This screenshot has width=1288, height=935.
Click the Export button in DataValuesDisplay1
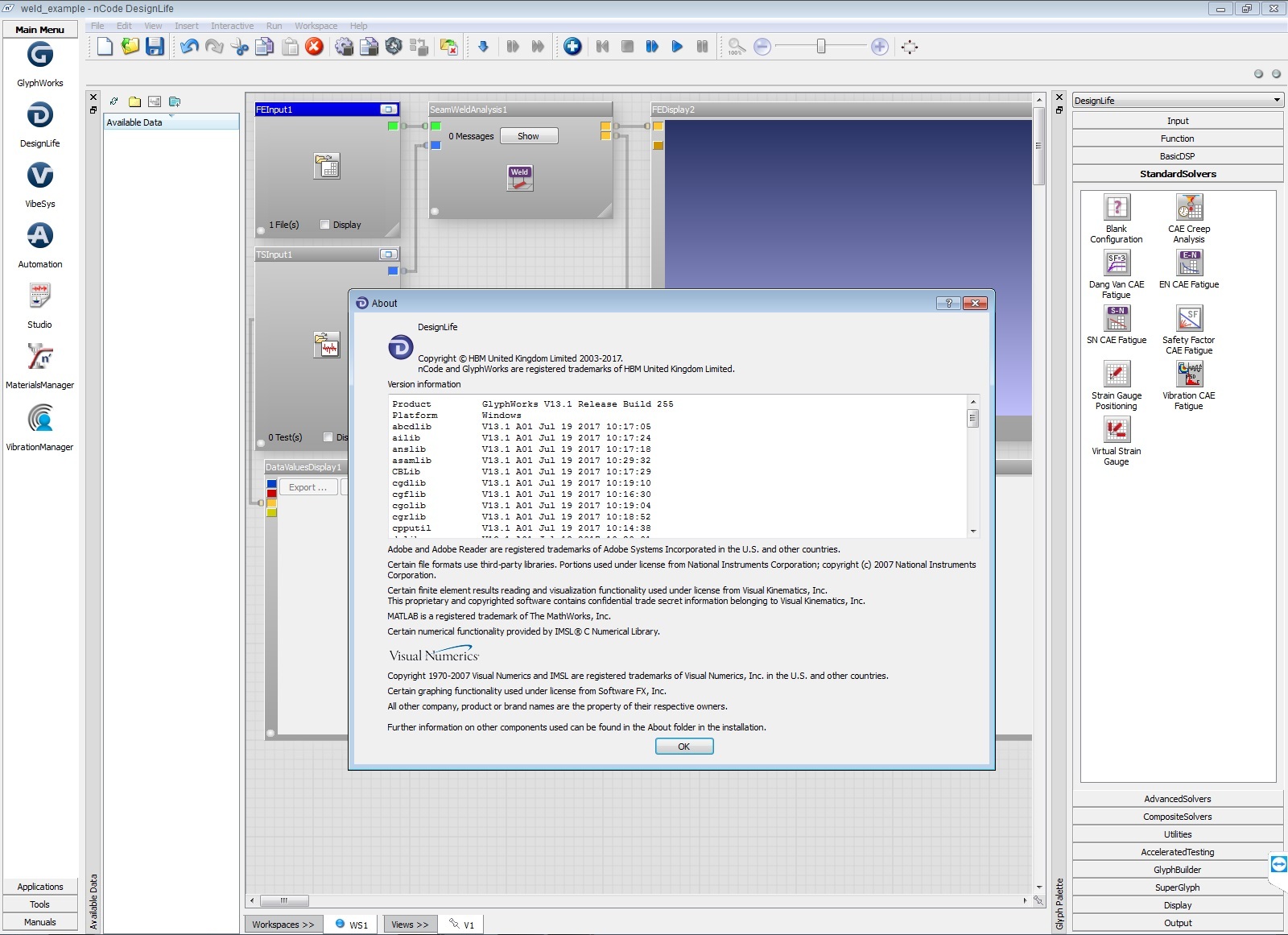pos(308,487)
